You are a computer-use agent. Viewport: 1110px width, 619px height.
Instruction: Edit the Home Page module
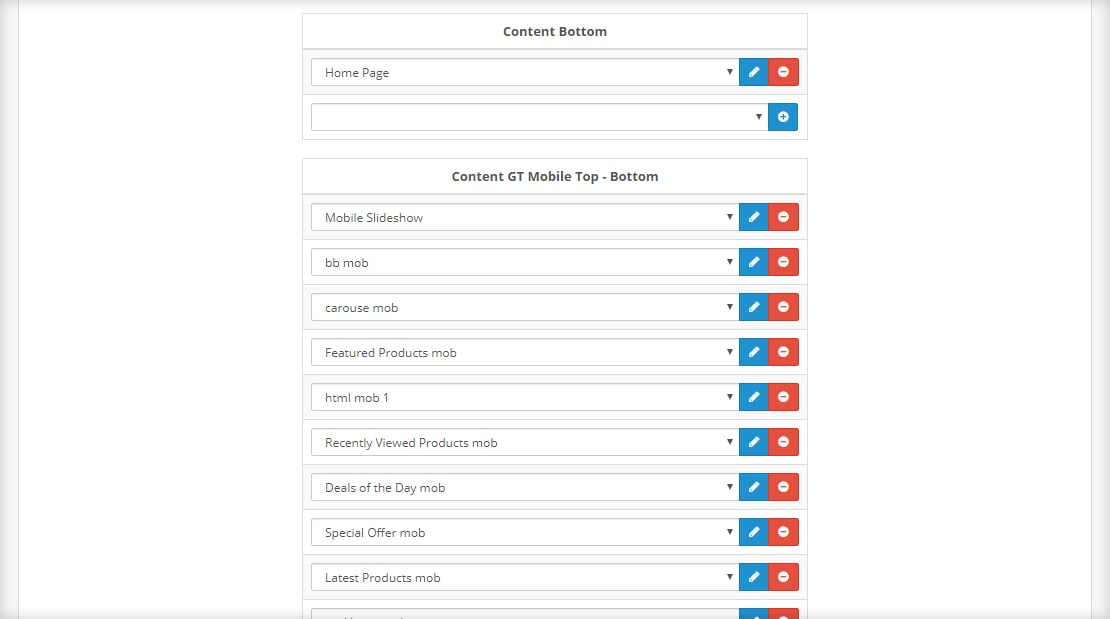[754, 72]
